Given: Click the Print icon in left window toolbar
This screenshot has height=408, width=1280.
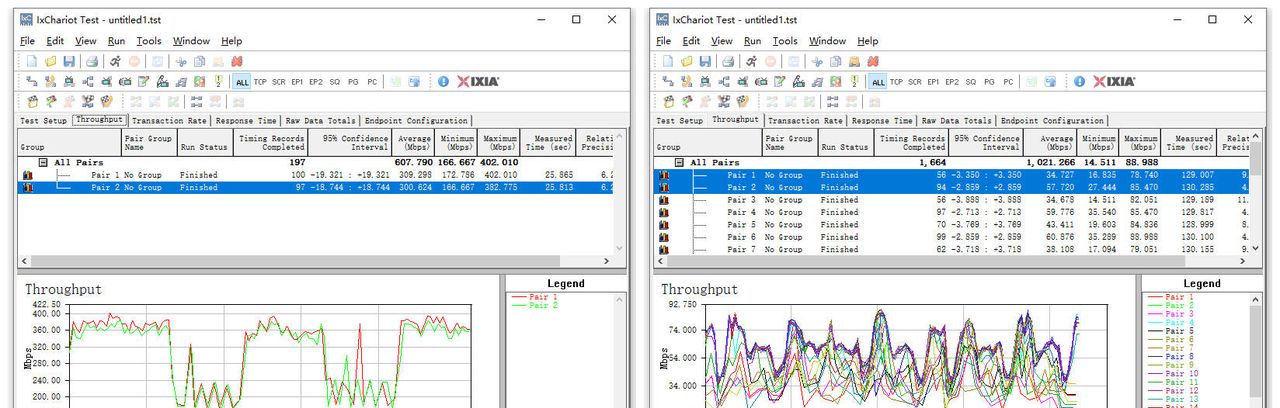Looking at the screenshot, I should [x=91, y=61].
